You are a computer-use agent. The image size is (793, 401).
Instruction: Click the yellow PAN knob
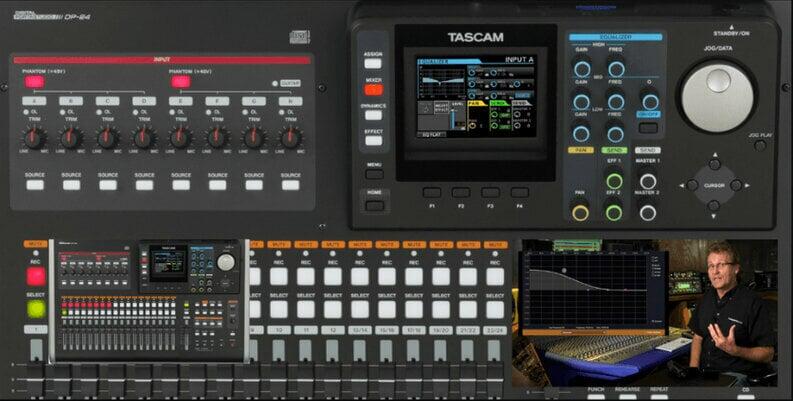(580, 211)
